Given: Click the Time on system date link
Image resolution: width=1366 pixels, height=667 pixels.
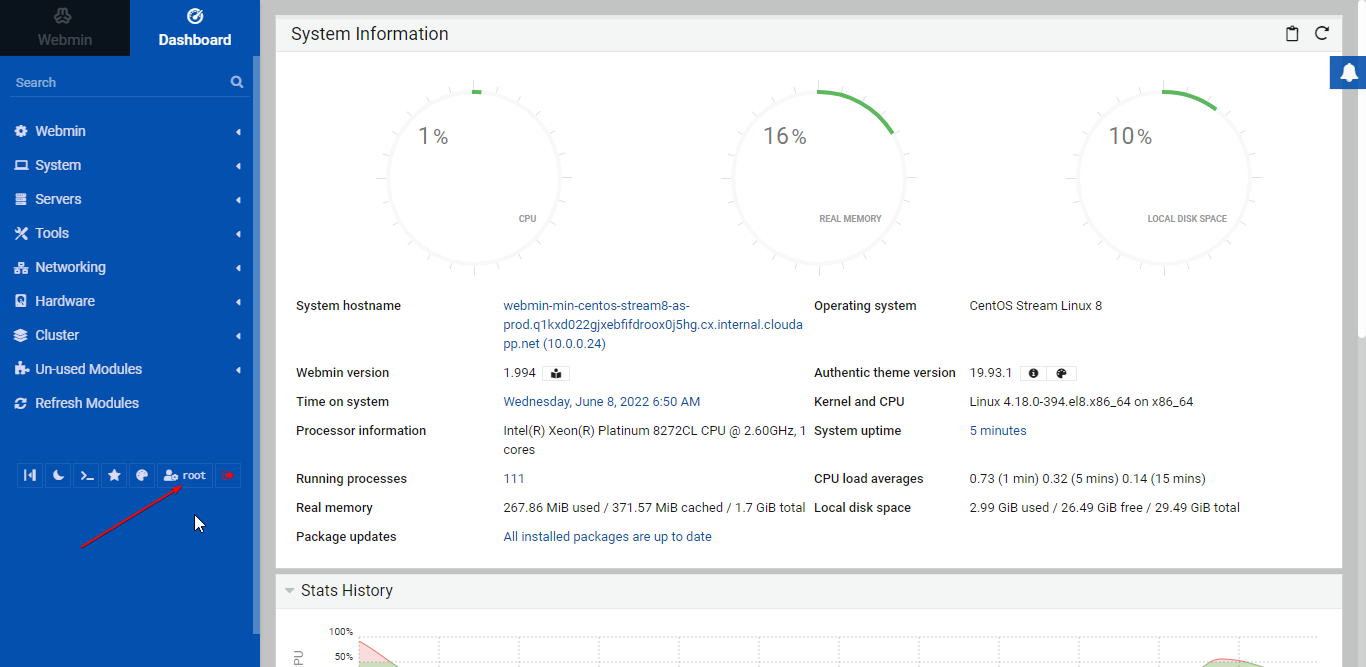Looking at the screenshot, I should (602, 402).
